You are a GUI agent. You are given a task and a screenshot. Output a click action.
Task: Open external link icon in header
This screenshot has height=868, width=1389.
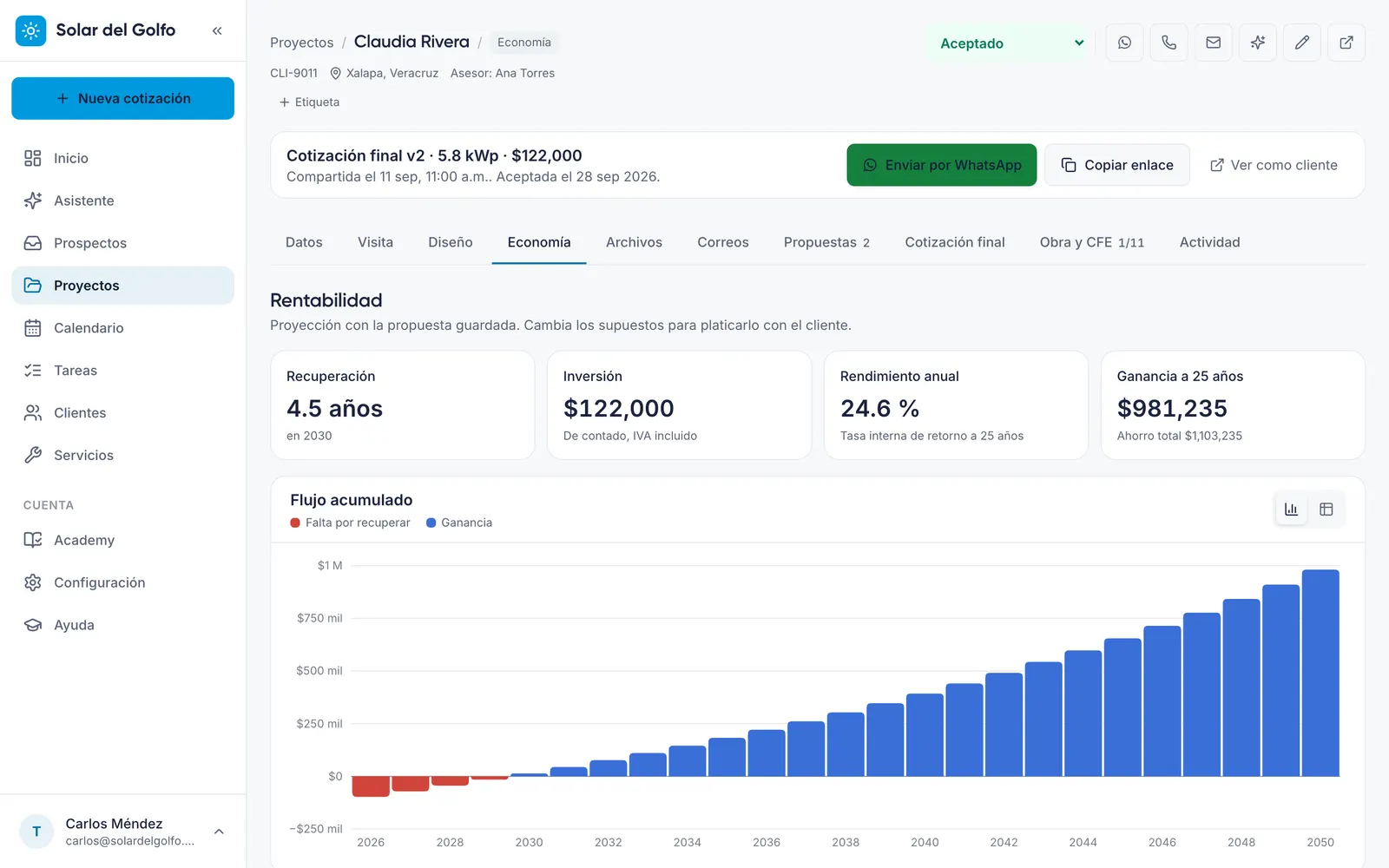click(x=1346, y=43)
